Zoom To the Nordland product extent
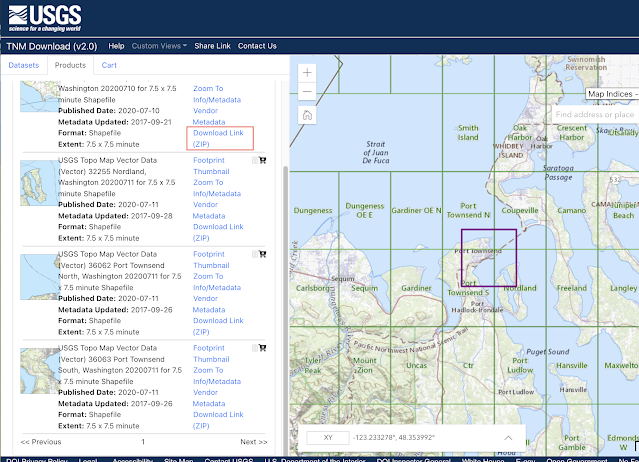This screenshot has width=639, height=462. (208, 183)
